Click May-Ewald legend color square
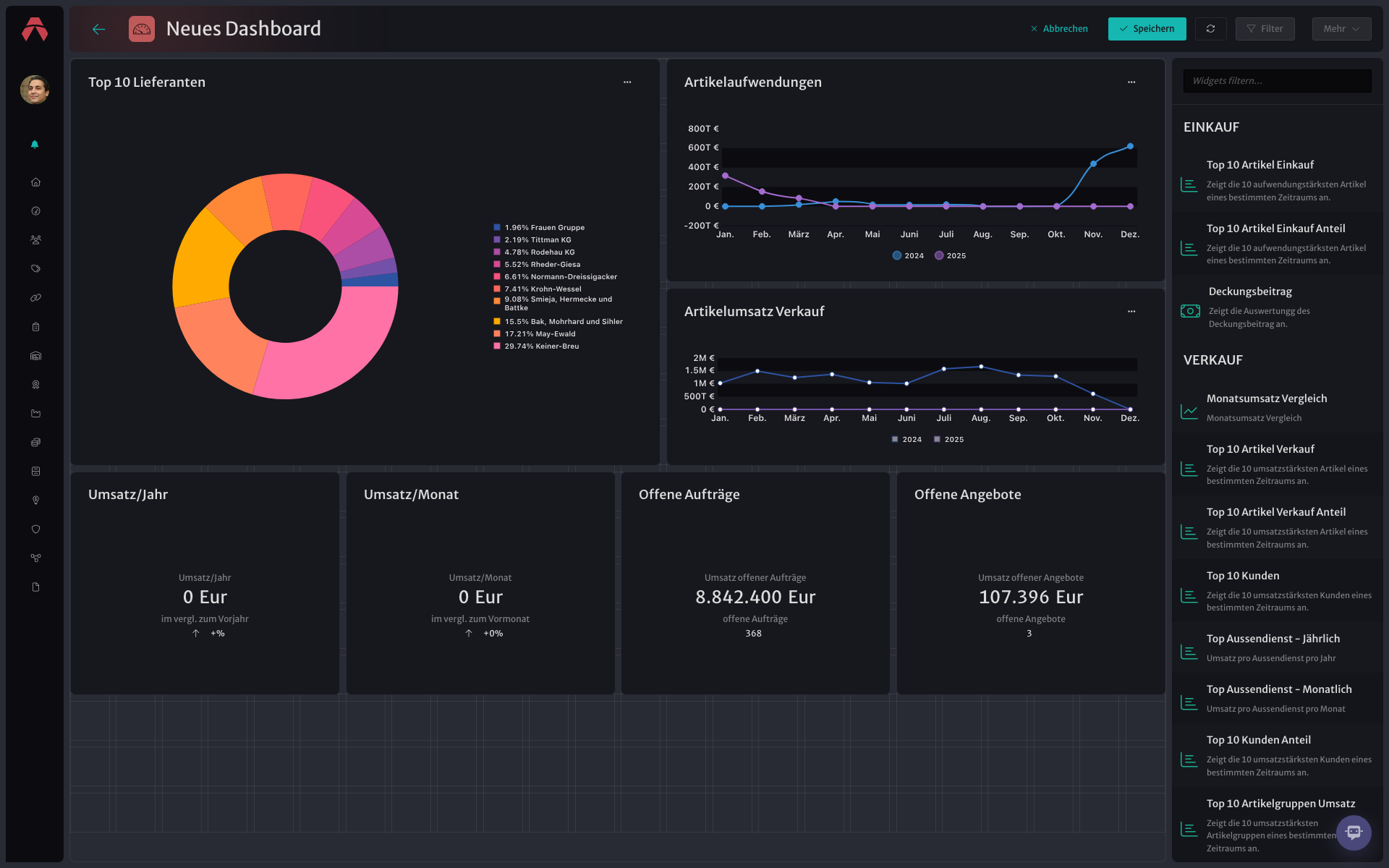This screenshot has height=868, width=1389. tap(497, 333)
